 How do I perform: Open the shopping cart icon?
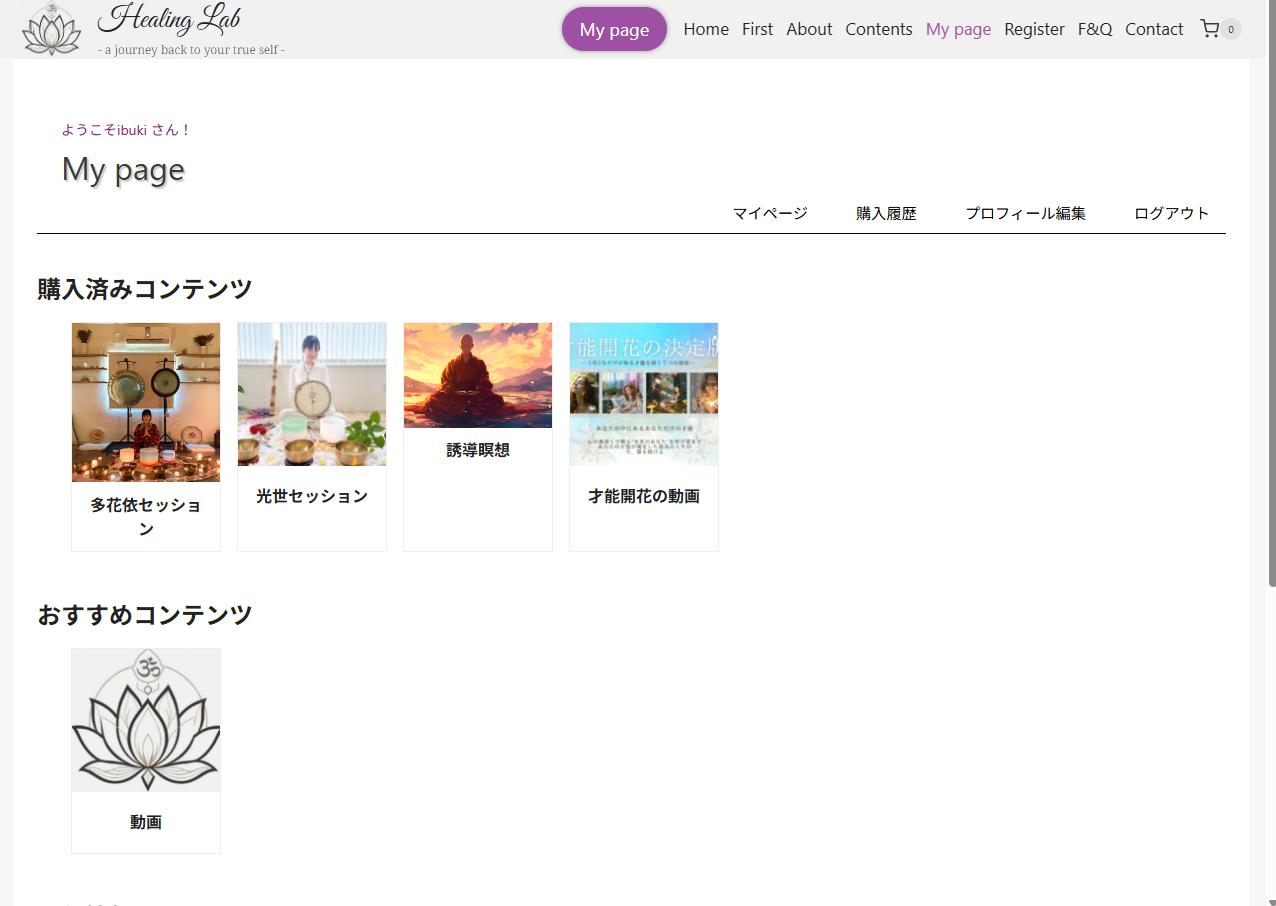point(1209,29)
